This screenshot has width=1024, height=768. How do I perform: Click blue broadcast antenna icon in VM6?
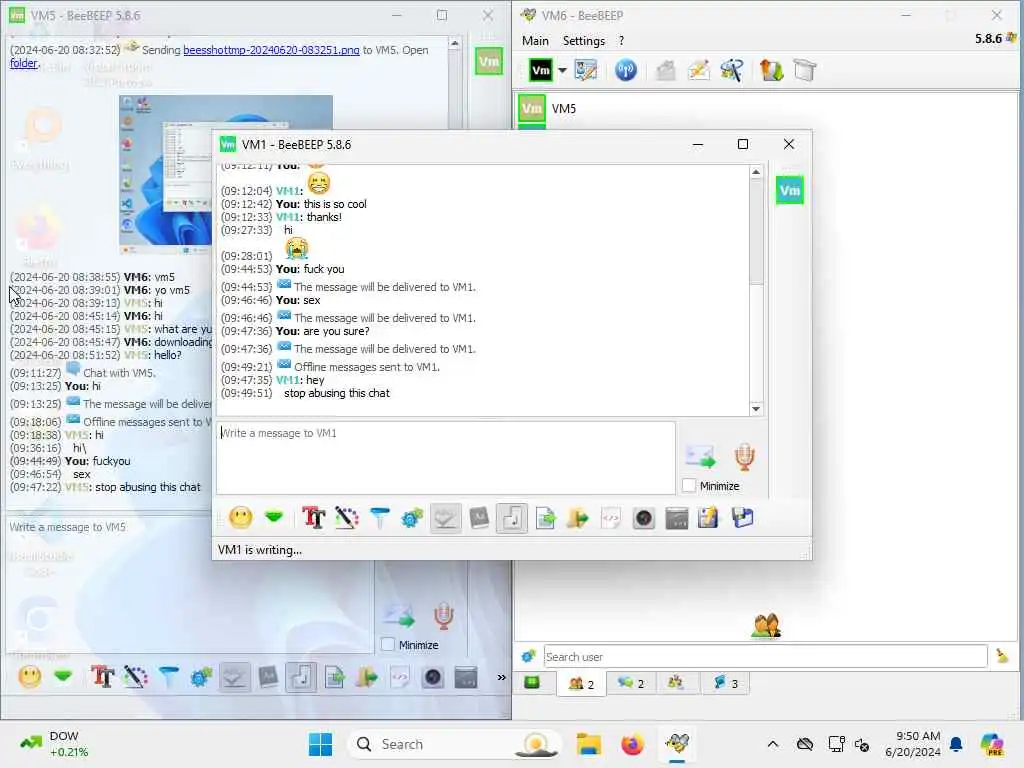(626, 70)
